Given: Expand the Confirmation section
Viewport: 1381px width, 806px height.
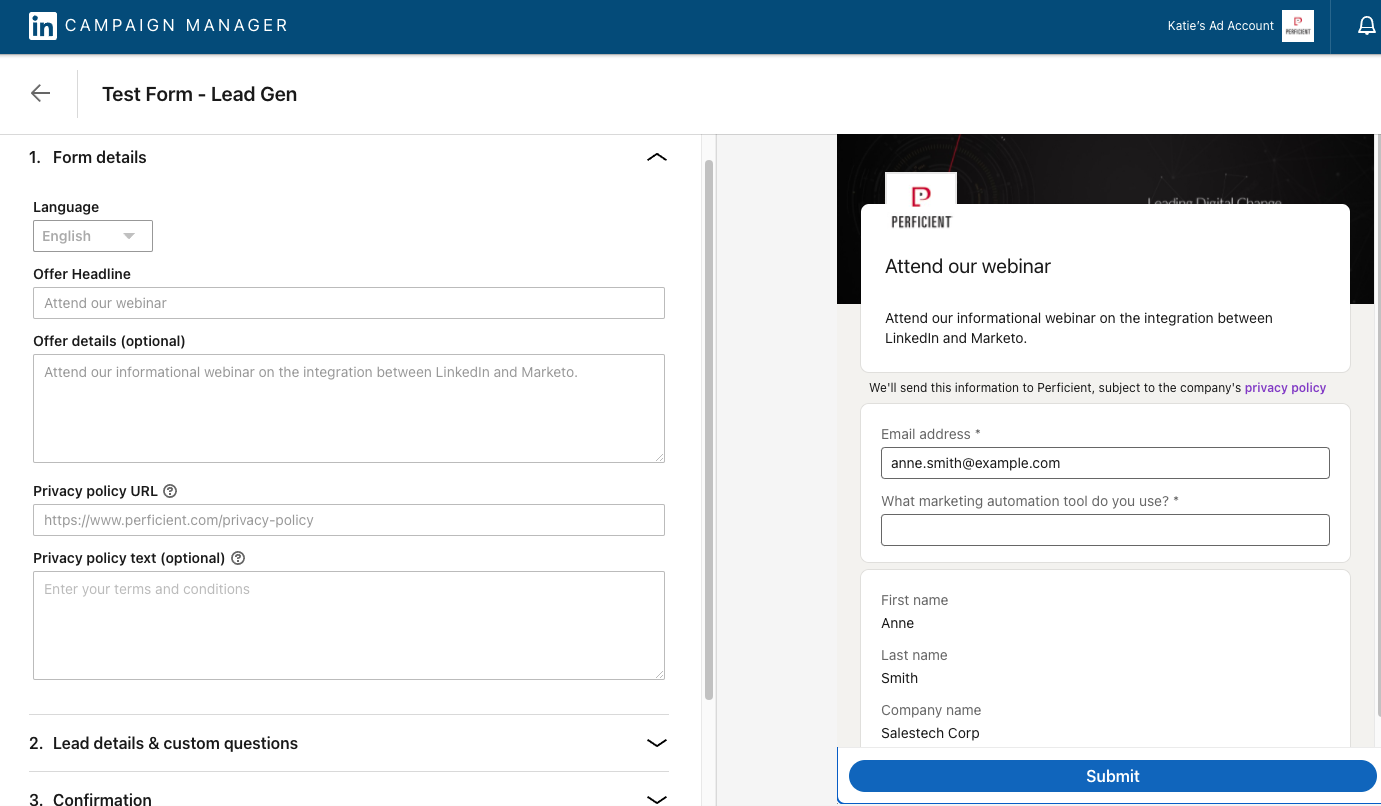Looking at the screenshot, I should point(657,798).
